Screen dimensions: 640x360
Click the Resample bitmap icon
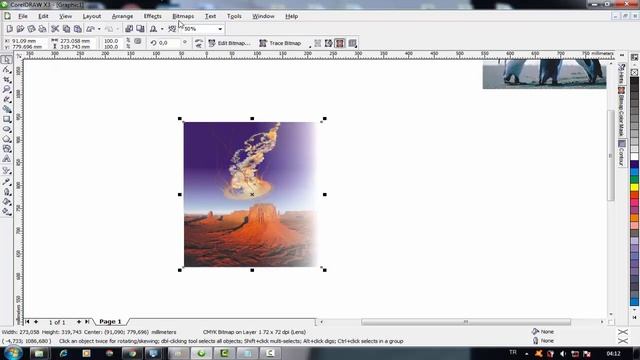pyautogui.click(x=329, y=43)
